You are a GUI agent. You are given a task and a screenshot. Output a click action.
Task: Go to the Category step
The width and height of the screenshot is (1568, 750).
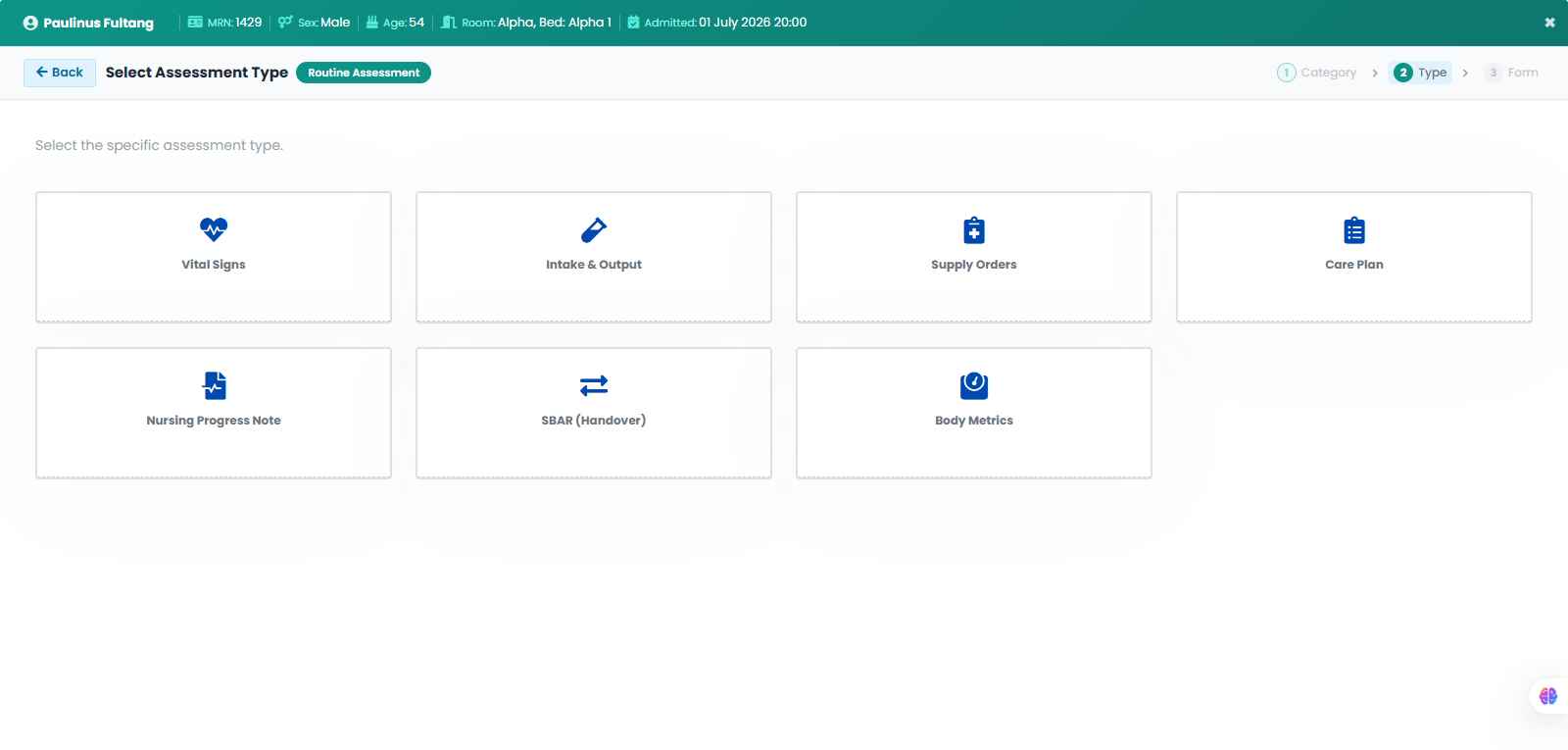pyautogui.click(x=1317, y=73)
